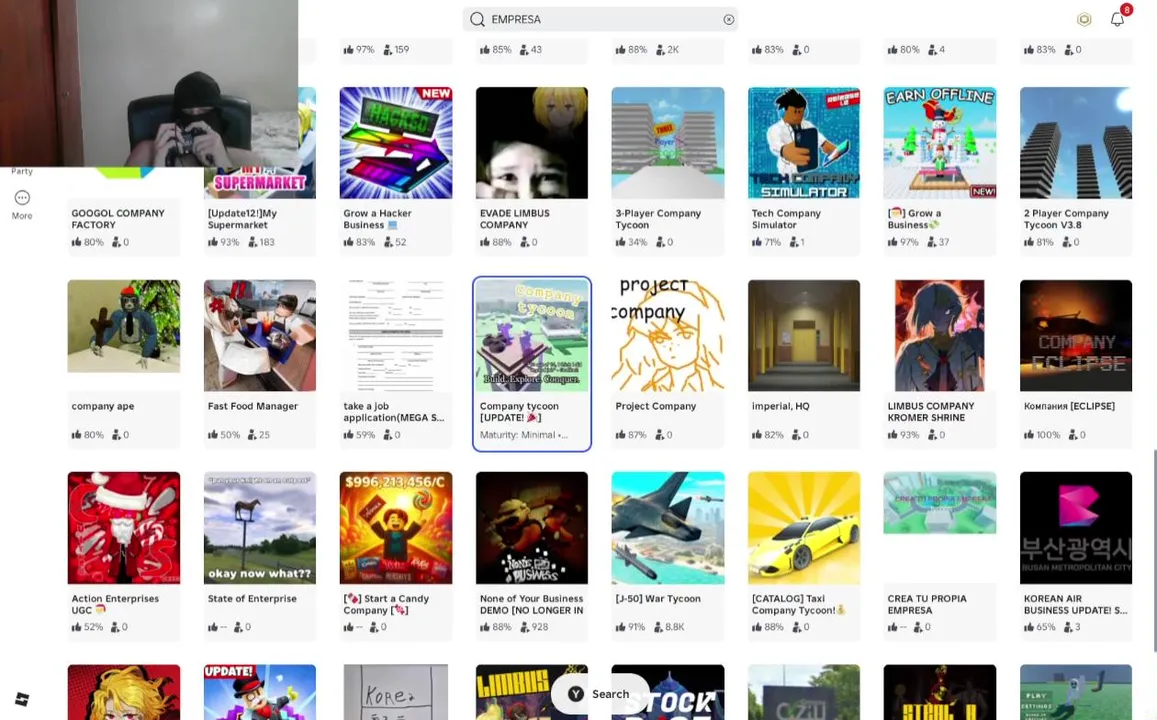Open the notifications bell
This screenshot has height=720, width=1157.
coord(1118,19)
